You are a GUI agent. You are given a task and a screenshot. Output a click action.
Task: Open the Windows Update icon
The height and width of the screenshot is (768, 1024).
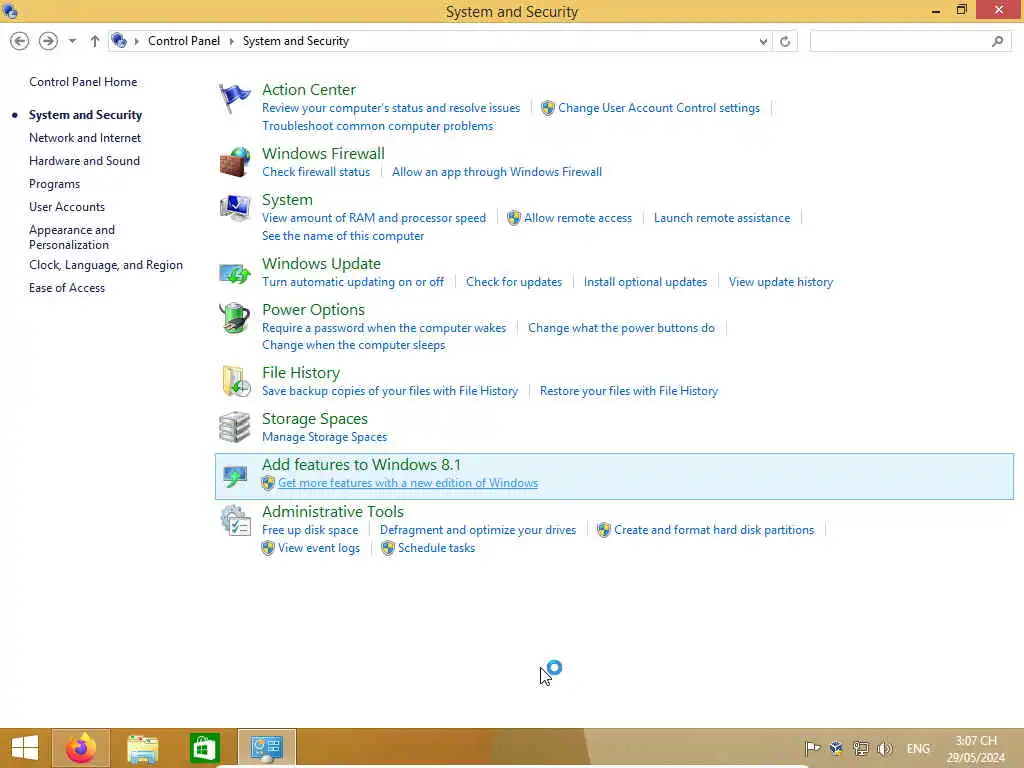click(234, 272)
